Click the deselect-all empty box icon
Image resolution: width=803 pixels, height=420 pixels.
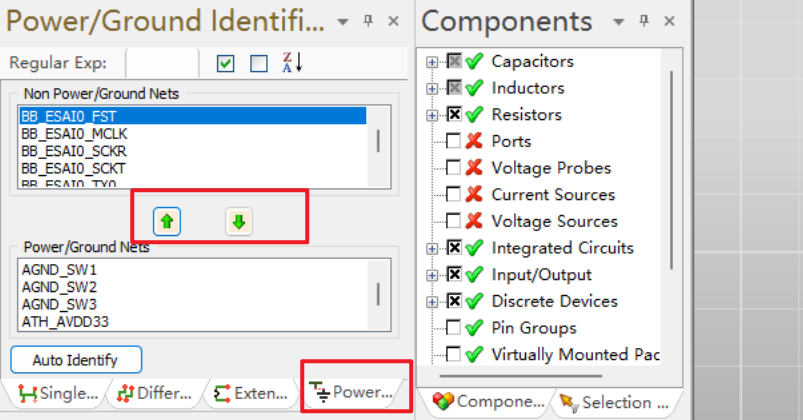coord(259,64)
